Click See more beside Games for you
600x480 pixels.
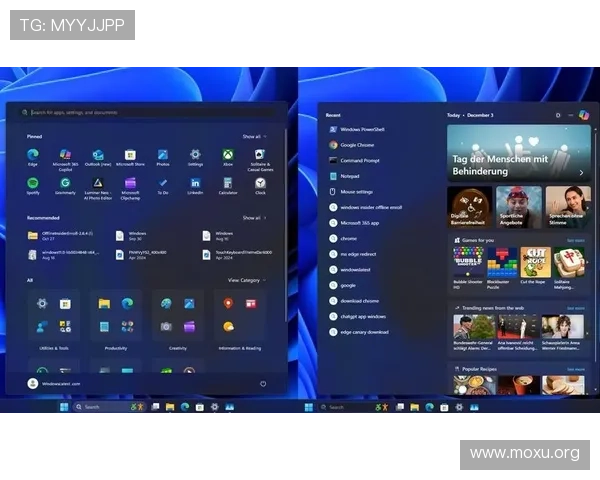pos(575,240)
